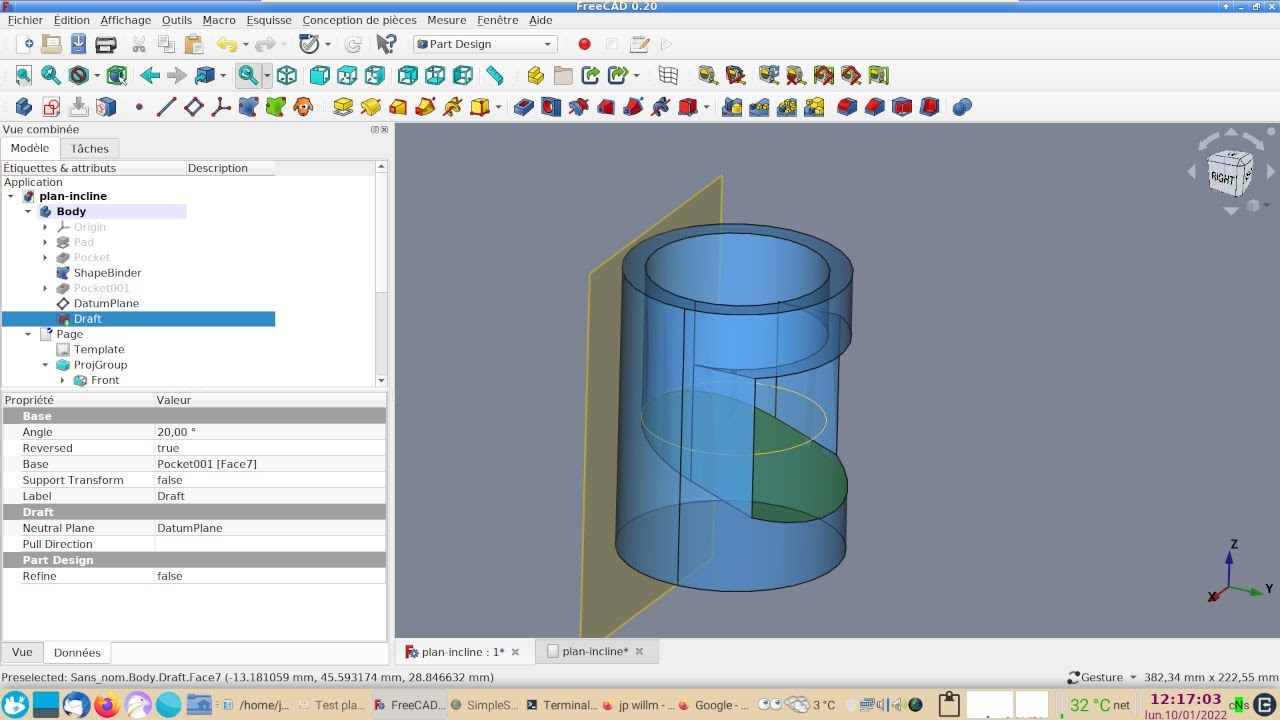Click the What's This help cursor icon
The height and width of the screenshot is (720, 1280).
tap(386, 44)
